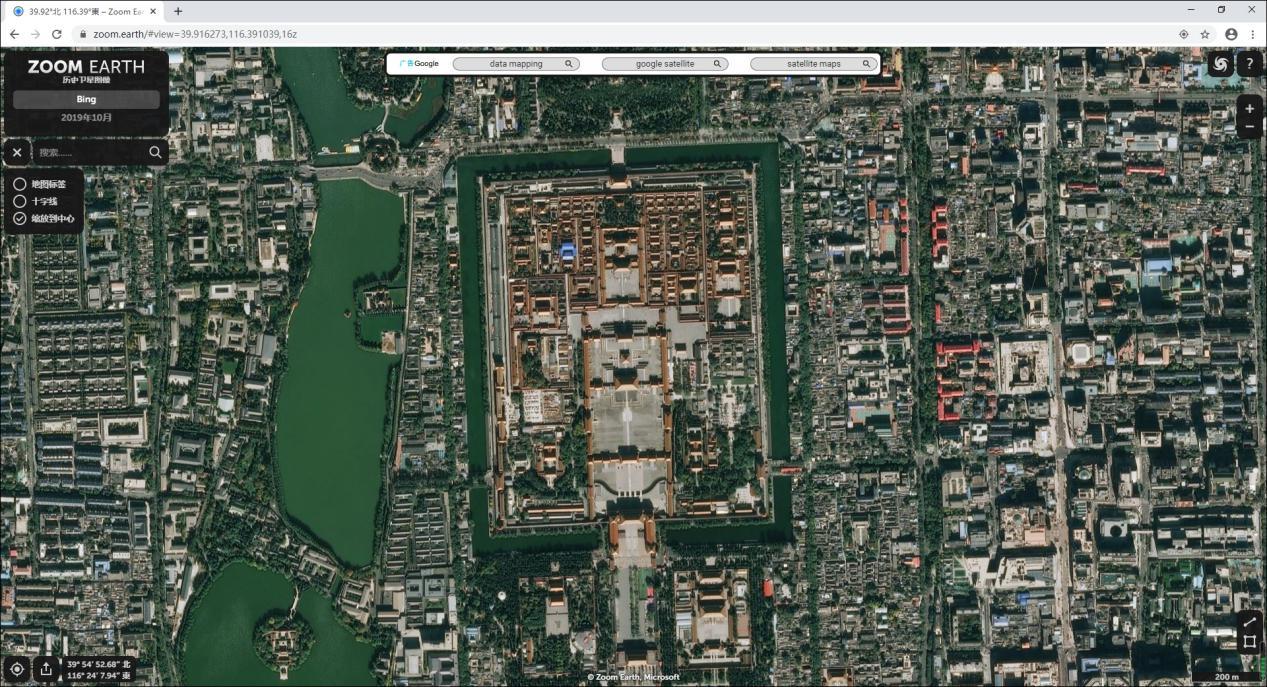The height and width of the screenshot is (687, 1267).
Task: Zoom in using the plus icon
Action: coord(1249,107)
